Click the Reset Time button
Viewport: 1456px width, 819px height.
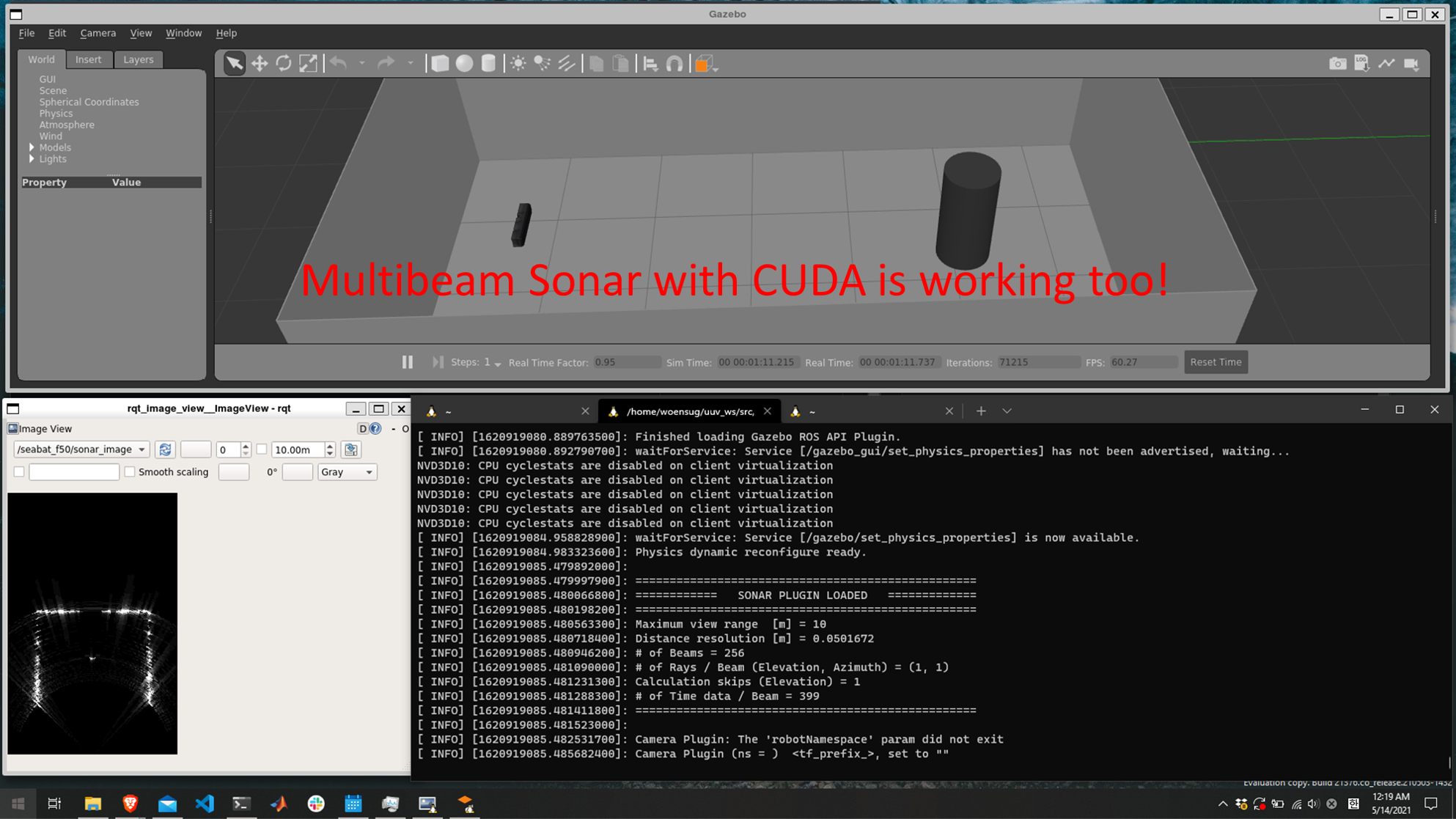[1216, 362]
